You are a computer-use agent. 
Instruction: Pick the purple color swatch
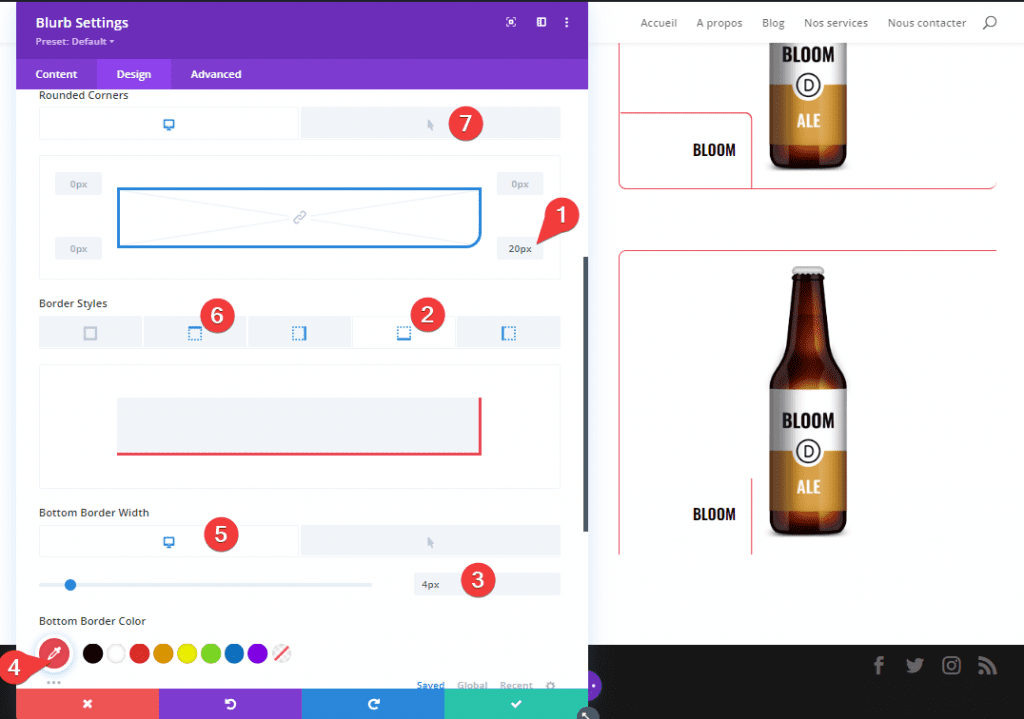257,653
